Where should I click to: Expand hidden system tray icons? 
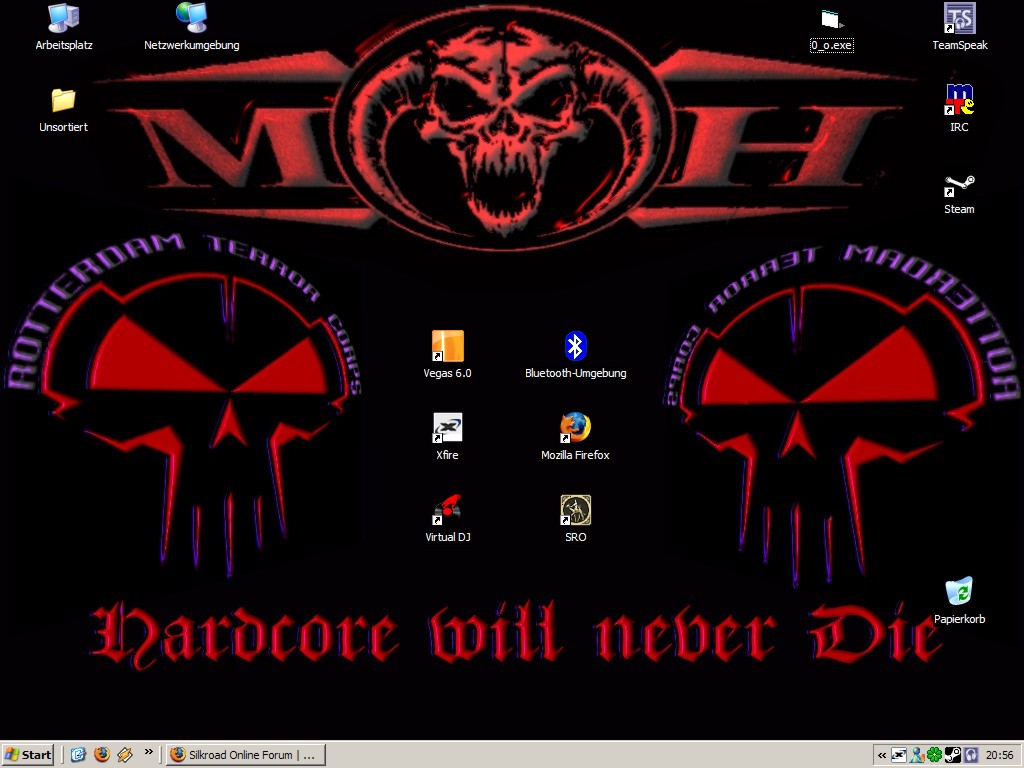coord(882,755)
